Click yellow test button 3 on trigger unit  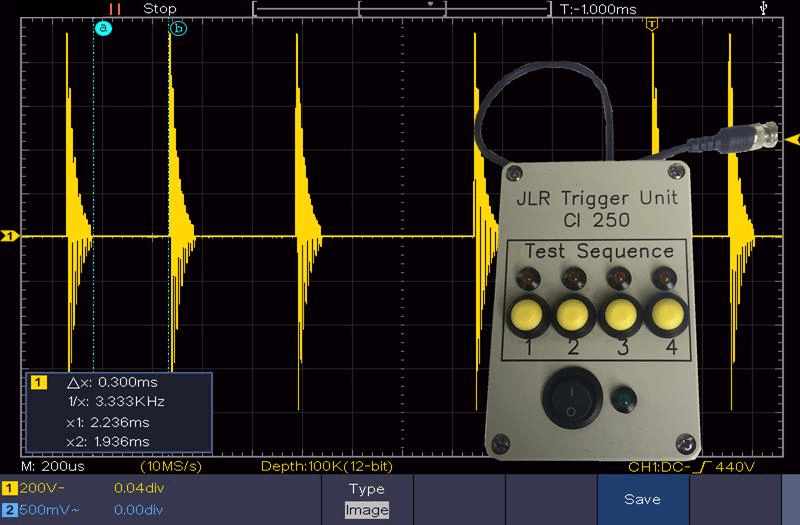pyautogui.click(x=619, y=315)
